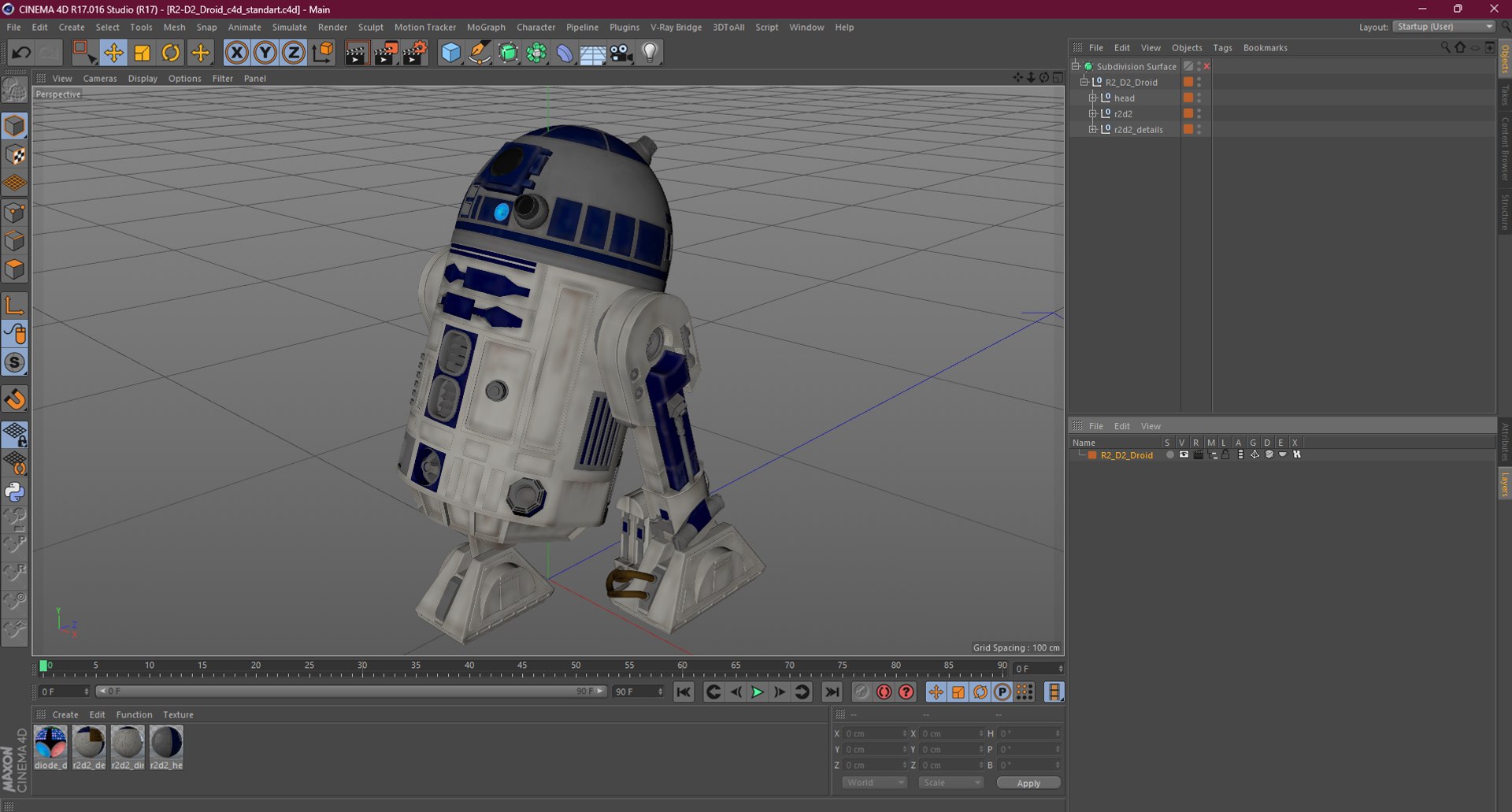Viewport: 1512px width, 812px height.
Task: Toggle Z-axis lock
Action: [x=294, y=53]
